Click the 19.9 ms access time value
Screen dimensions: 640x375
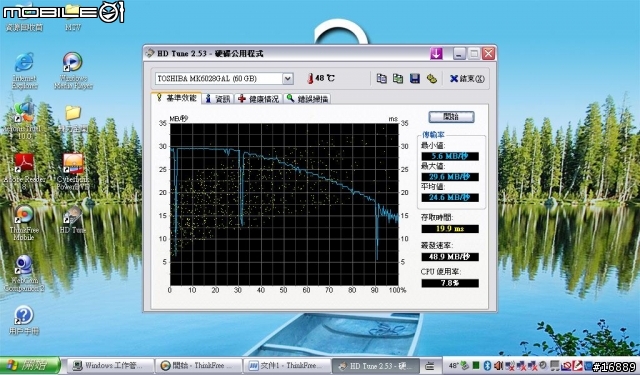pyautogui.click(x=450, y=229)
